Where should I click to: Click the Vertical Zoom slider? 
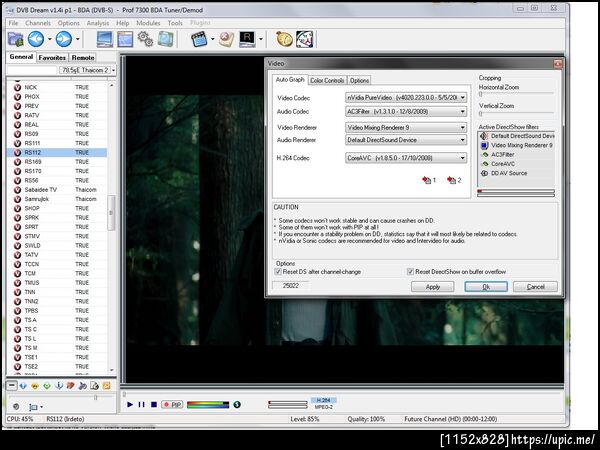tap(516, 113)
